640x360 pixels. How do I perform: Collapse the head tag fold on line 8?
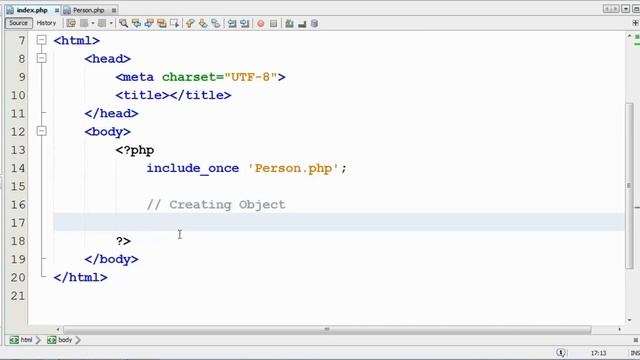pyautogui.click(x=41, y=58)
